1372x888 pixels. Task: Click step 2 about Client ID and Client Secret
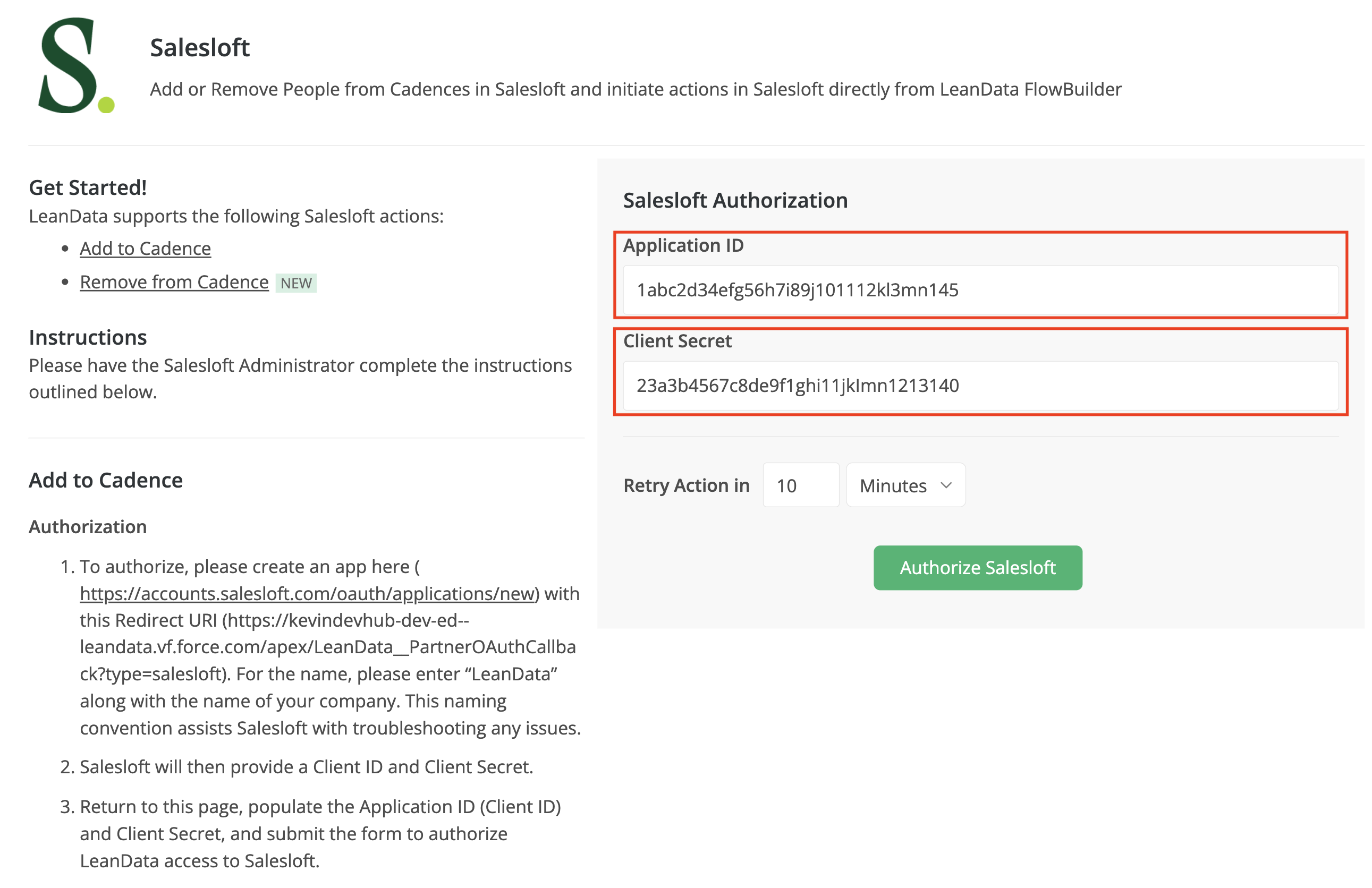(306, 767)
